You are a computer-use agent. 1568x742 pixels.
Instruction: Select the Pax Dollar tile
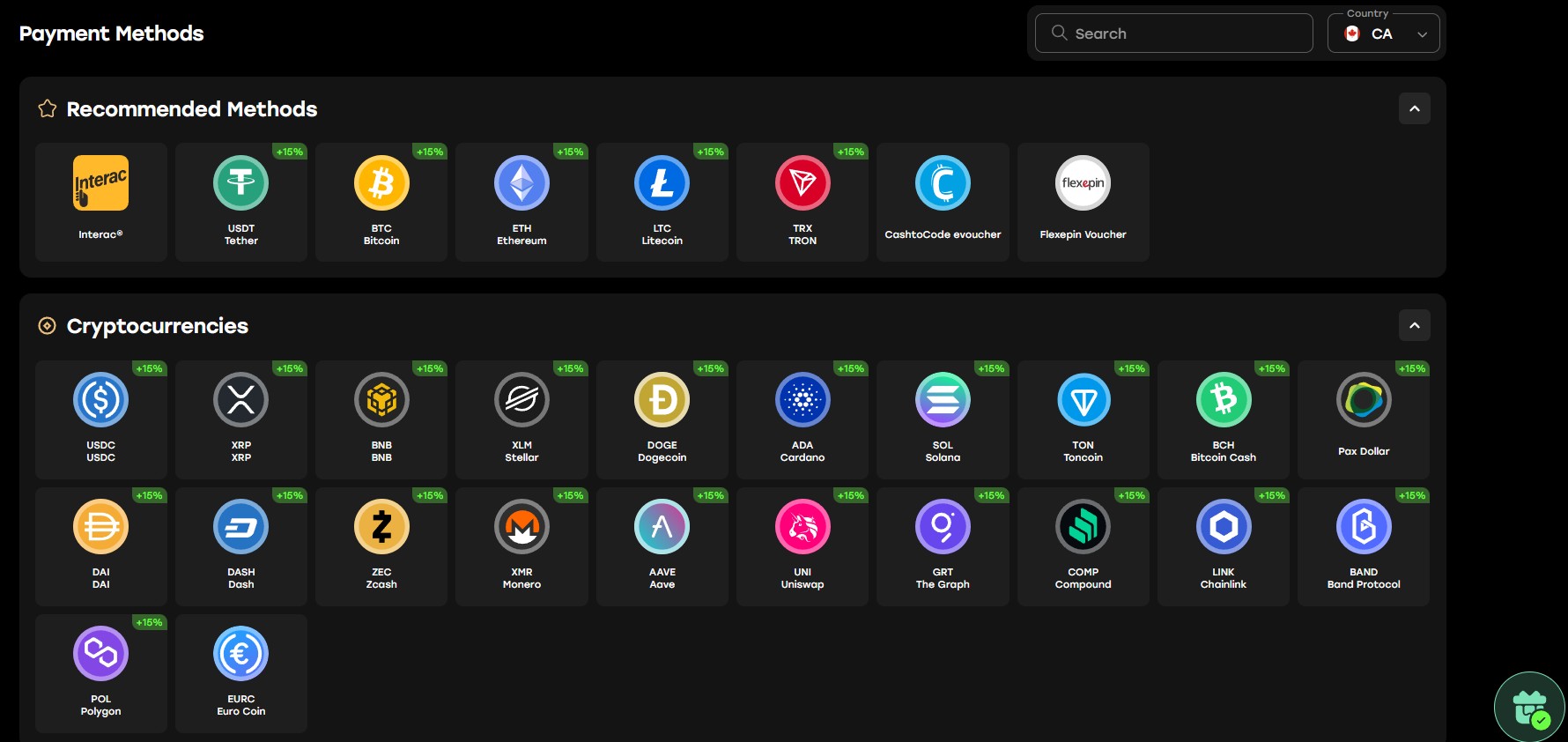pos(1363,419)
